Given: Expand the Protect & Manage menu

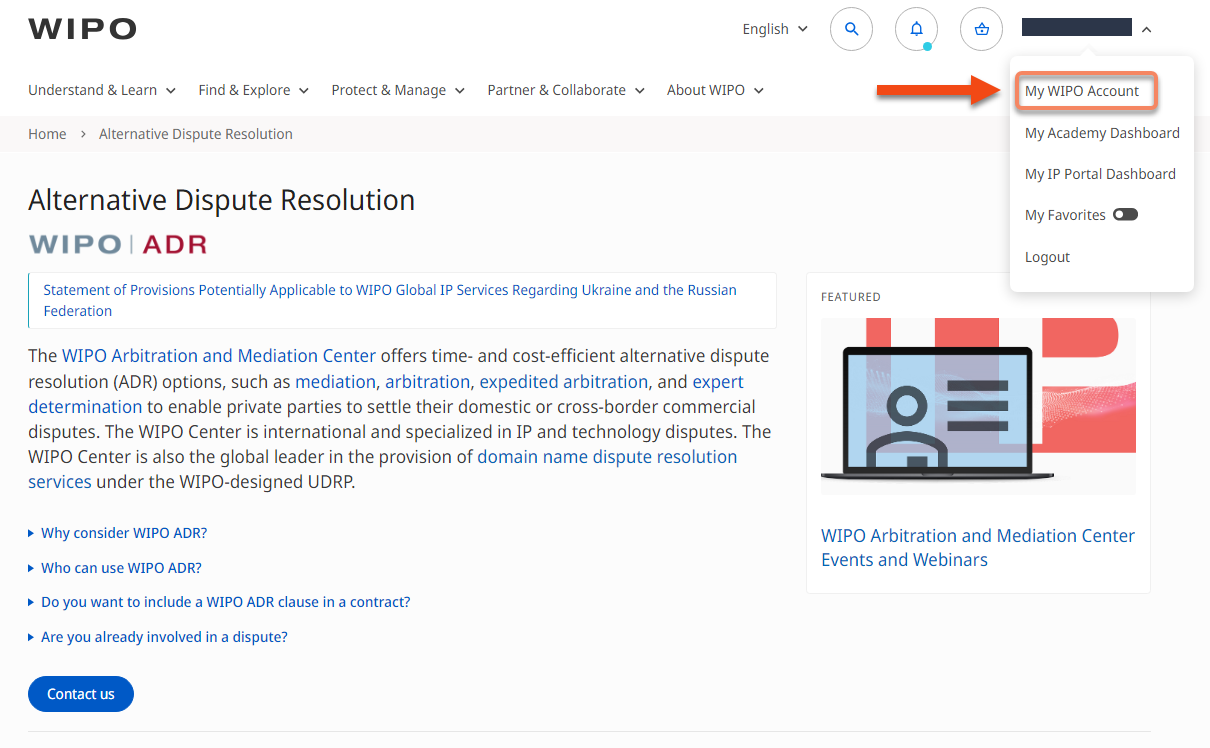Looking at the screenshot, I should tap(398, 90).
